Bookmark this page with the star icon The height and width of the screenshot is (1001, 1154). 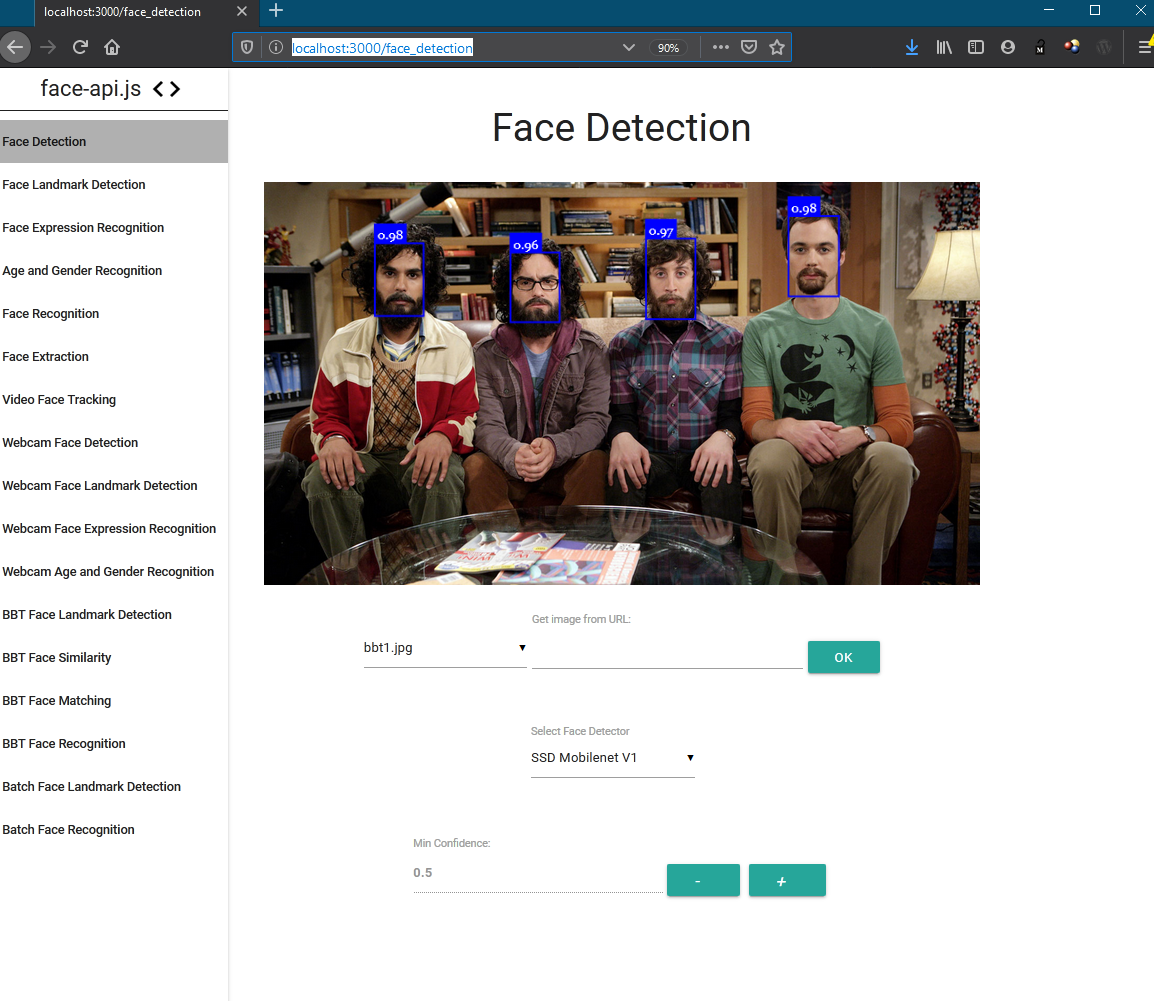coord(777,47)
